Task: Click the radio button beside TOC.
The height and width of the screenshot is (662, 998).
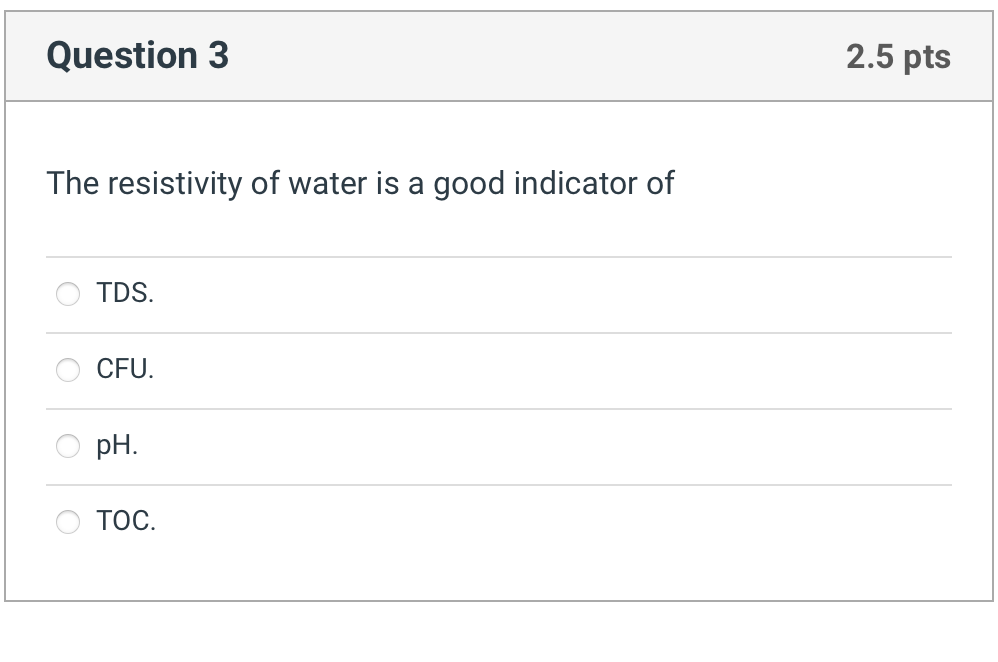Action: coord(67,521)
